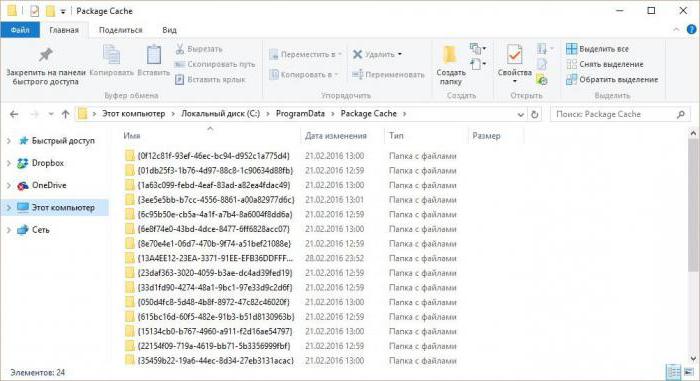
Task: Open help question mark icon
Action: click(x=691, y=30)
